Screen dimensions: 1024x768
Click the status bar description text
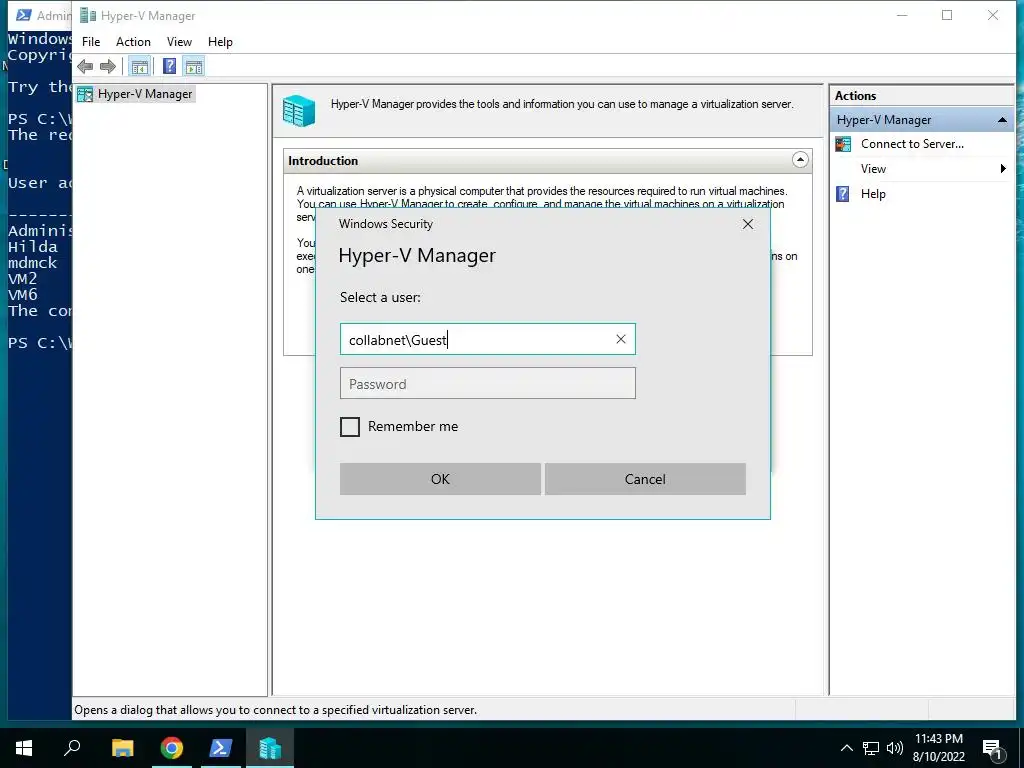coord(276,710)
